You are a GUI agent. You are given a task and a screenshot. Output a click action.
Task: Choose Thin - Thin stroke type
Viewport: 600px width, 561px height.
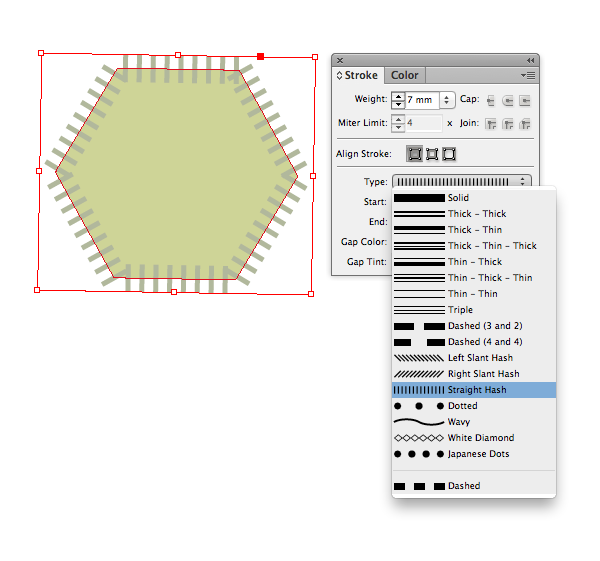click(474, 294)
